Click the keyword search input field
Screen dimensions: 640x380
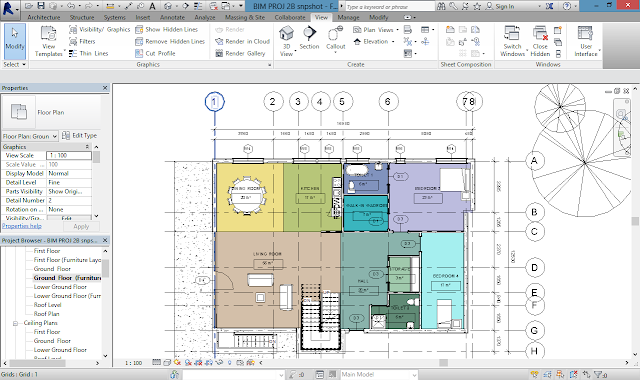390,7
